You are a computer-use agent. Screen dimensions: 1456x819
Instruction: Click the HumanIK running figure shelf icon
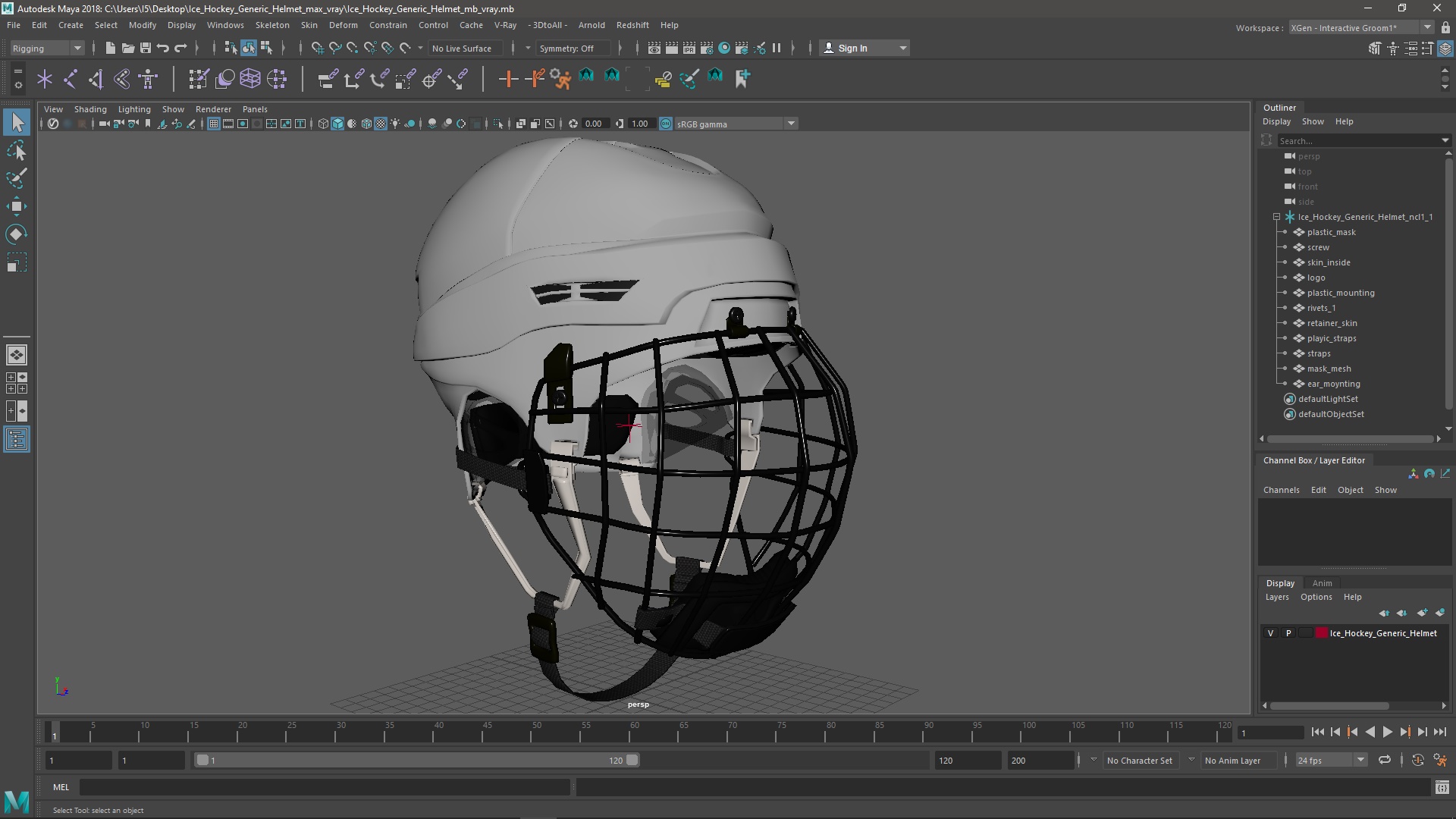pos(560,78)
